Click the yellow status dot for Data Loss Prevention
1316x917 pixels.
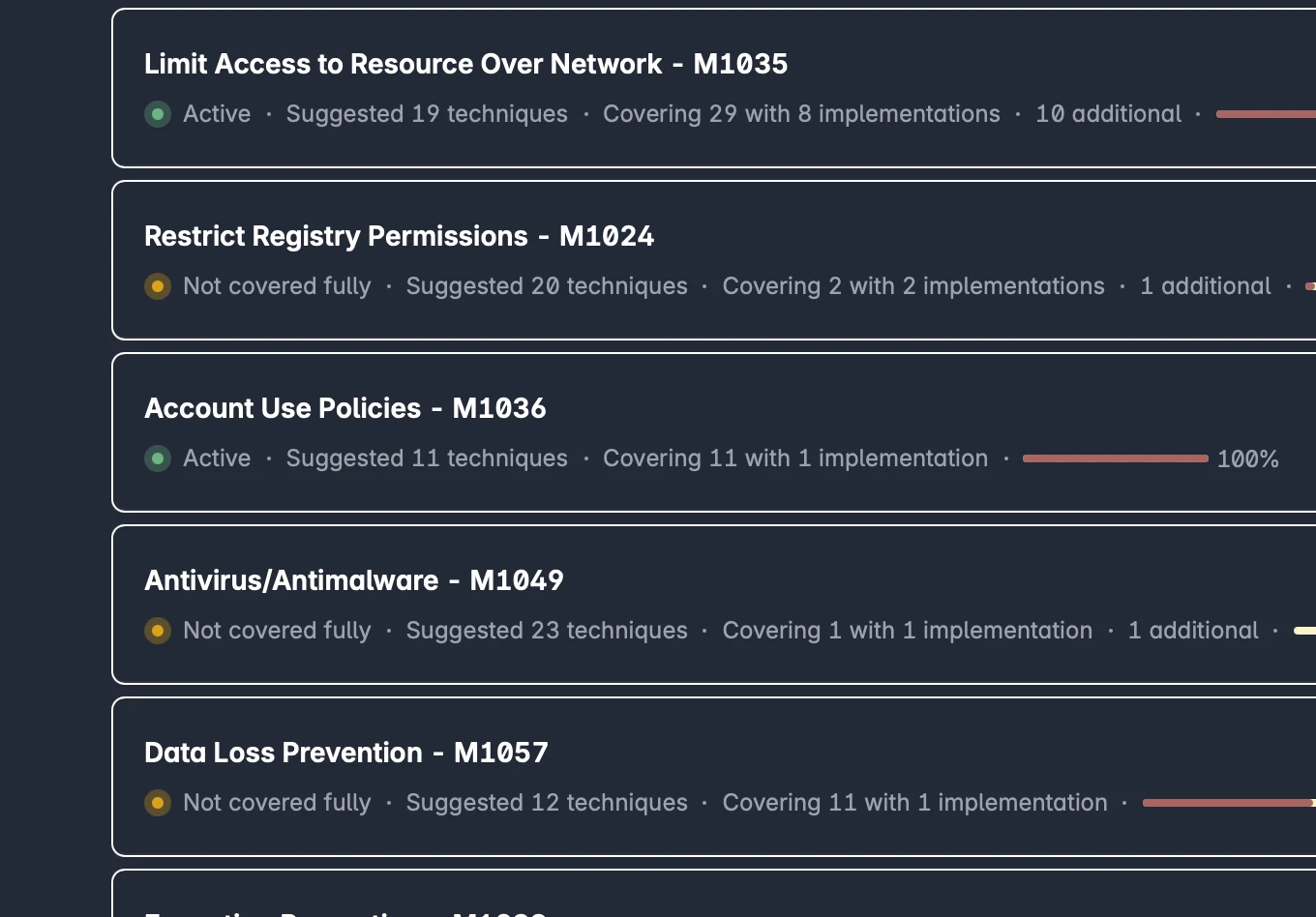click(158, 803)
